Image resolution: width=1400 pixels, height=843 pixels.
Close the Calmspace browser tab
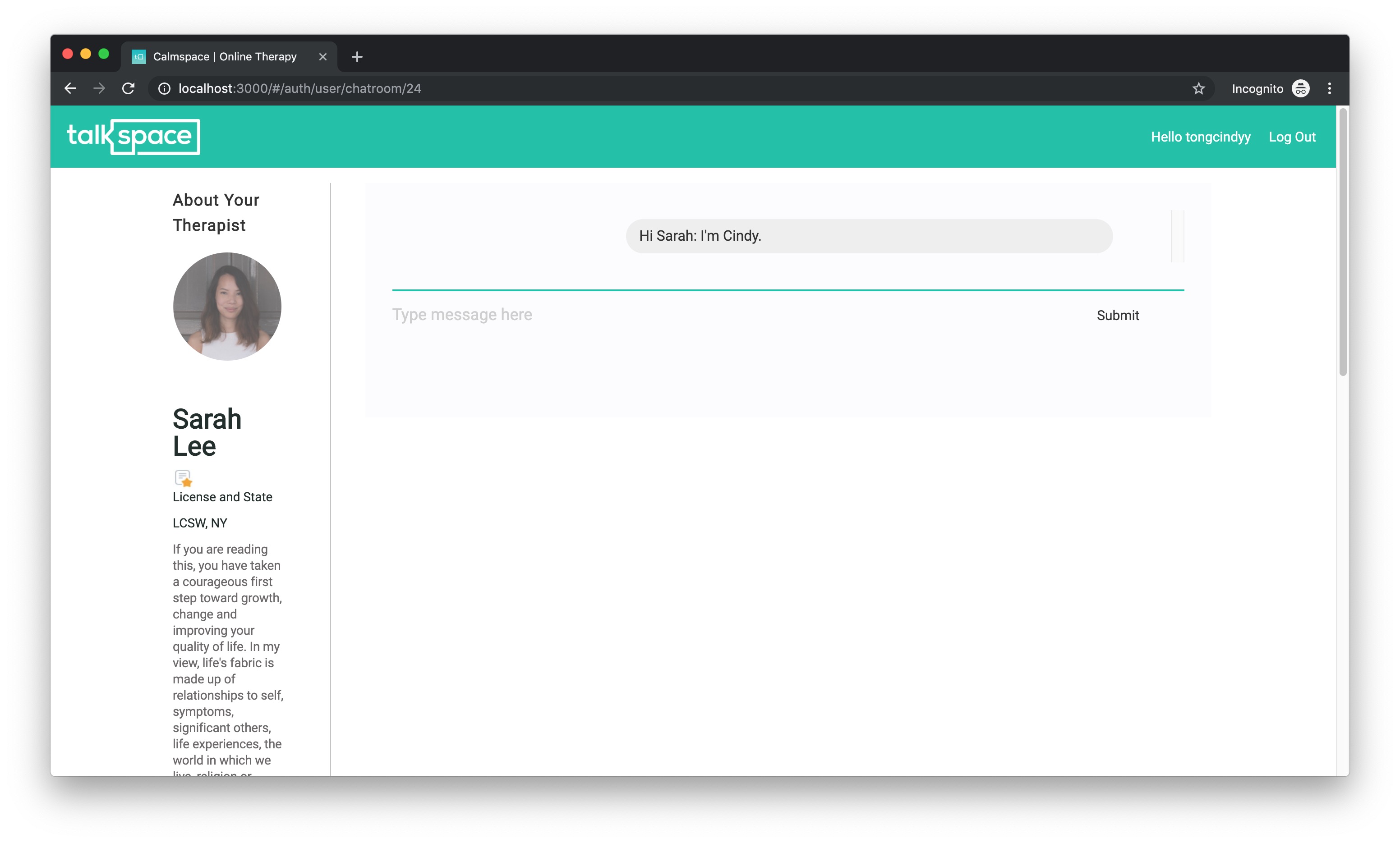click(x=323, y=57)
